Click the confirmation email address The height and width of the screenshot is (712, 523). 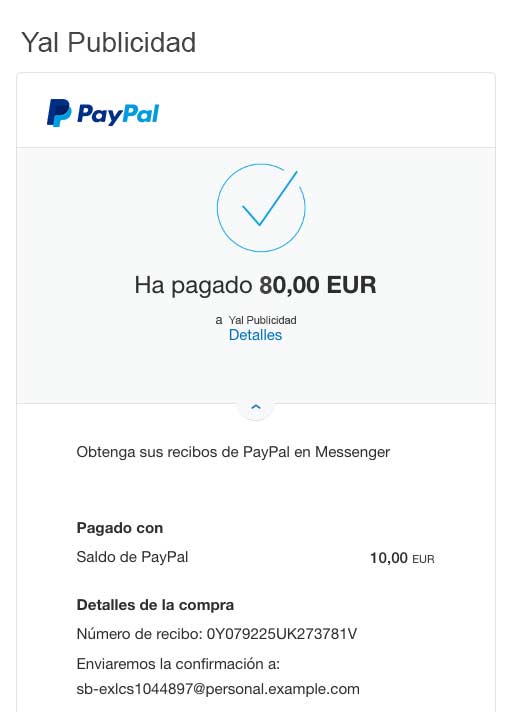pyautogui.click(x=218, y=689)
